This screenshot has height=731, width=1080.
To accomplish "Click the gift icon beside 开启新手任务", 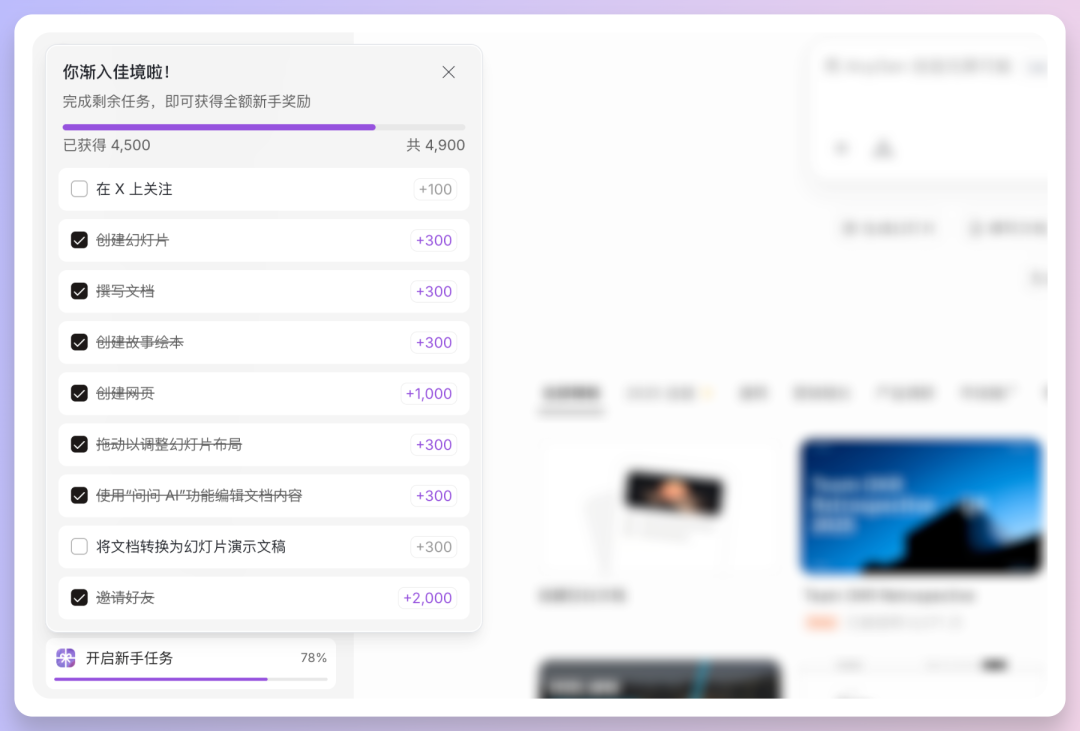I will click(66, 658).
